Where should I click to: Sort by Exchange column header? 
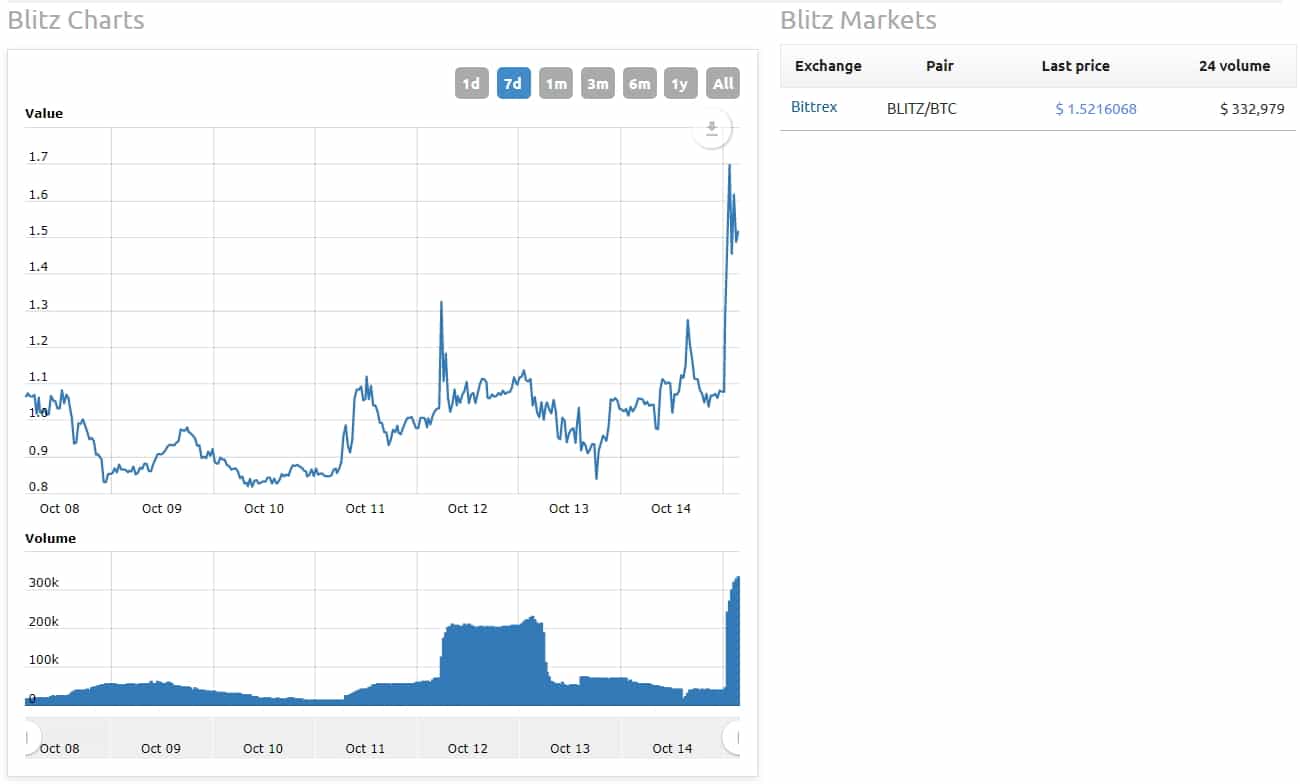tap(828, 66)
